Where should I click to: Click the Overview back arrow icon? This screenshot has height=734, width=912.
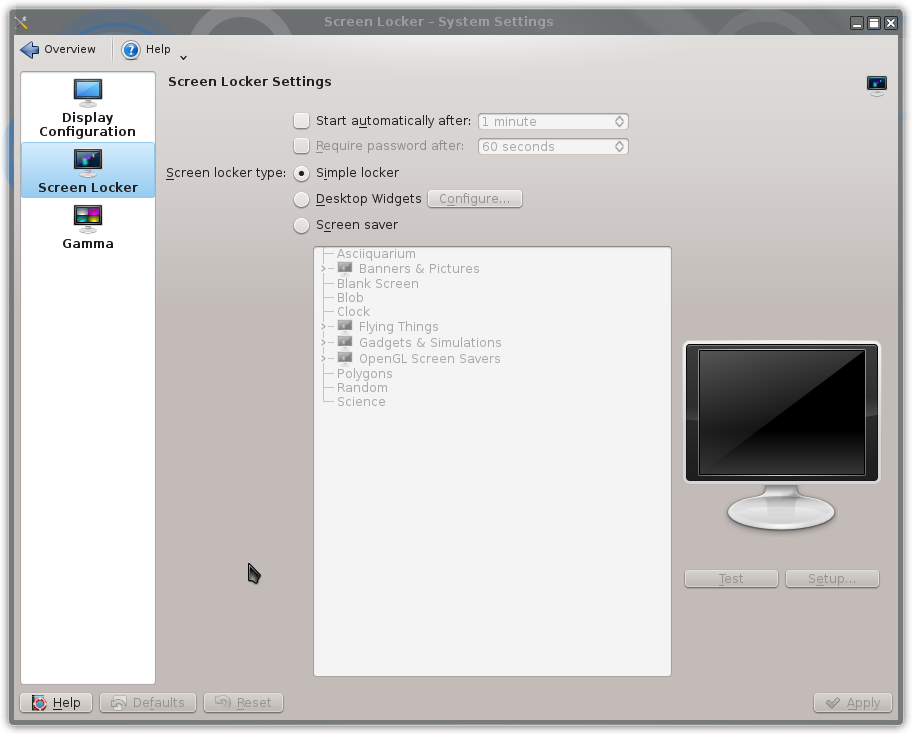[30, 49]
